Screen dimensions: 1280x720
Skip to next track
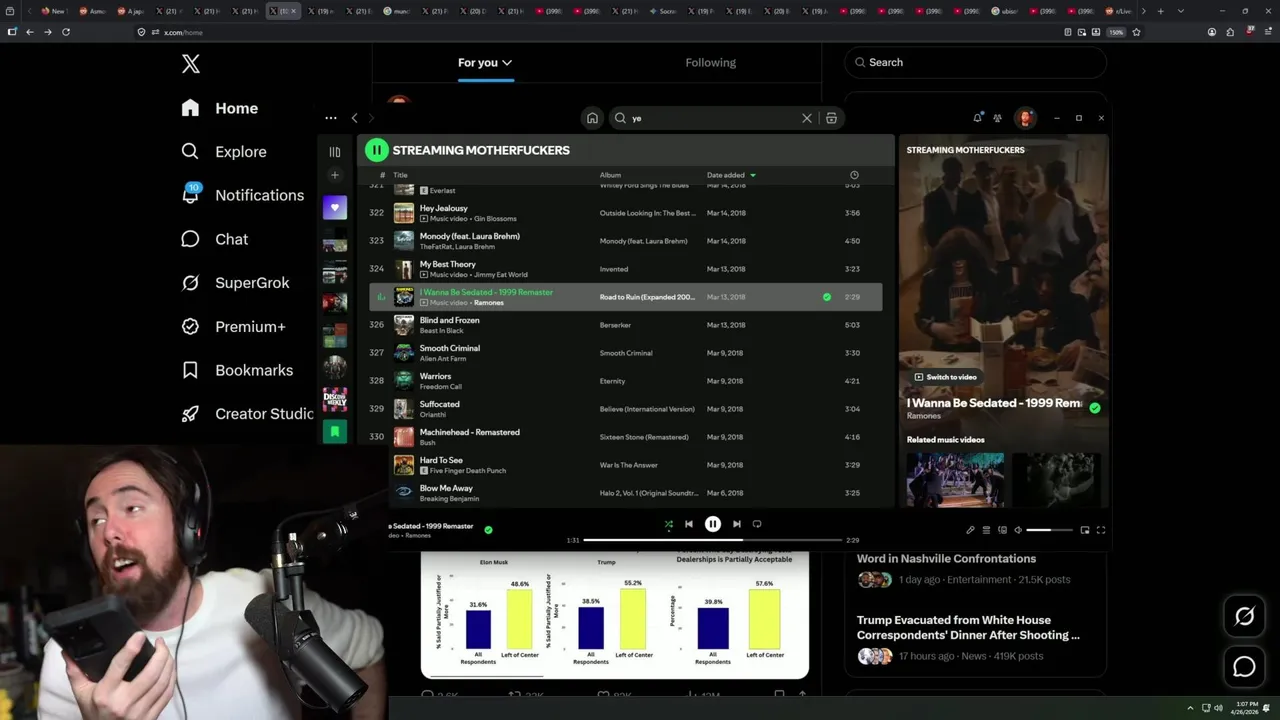click(x=737, y=524)
